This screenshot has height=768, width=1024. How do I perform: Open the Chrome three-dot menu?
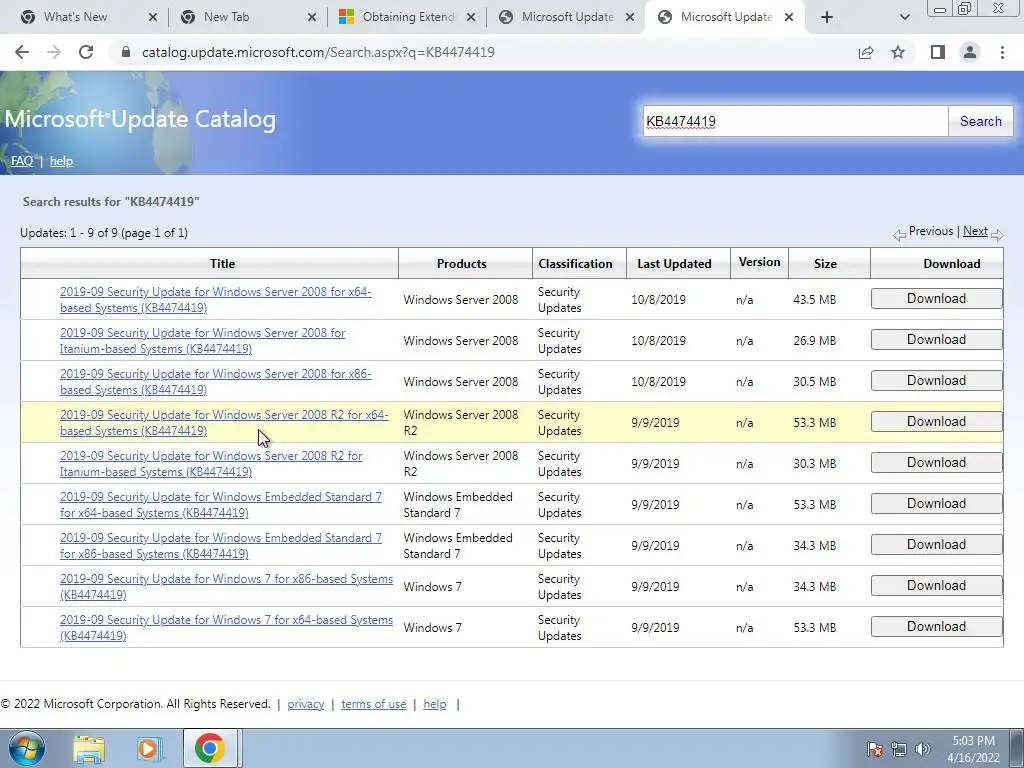(1002, 52)
